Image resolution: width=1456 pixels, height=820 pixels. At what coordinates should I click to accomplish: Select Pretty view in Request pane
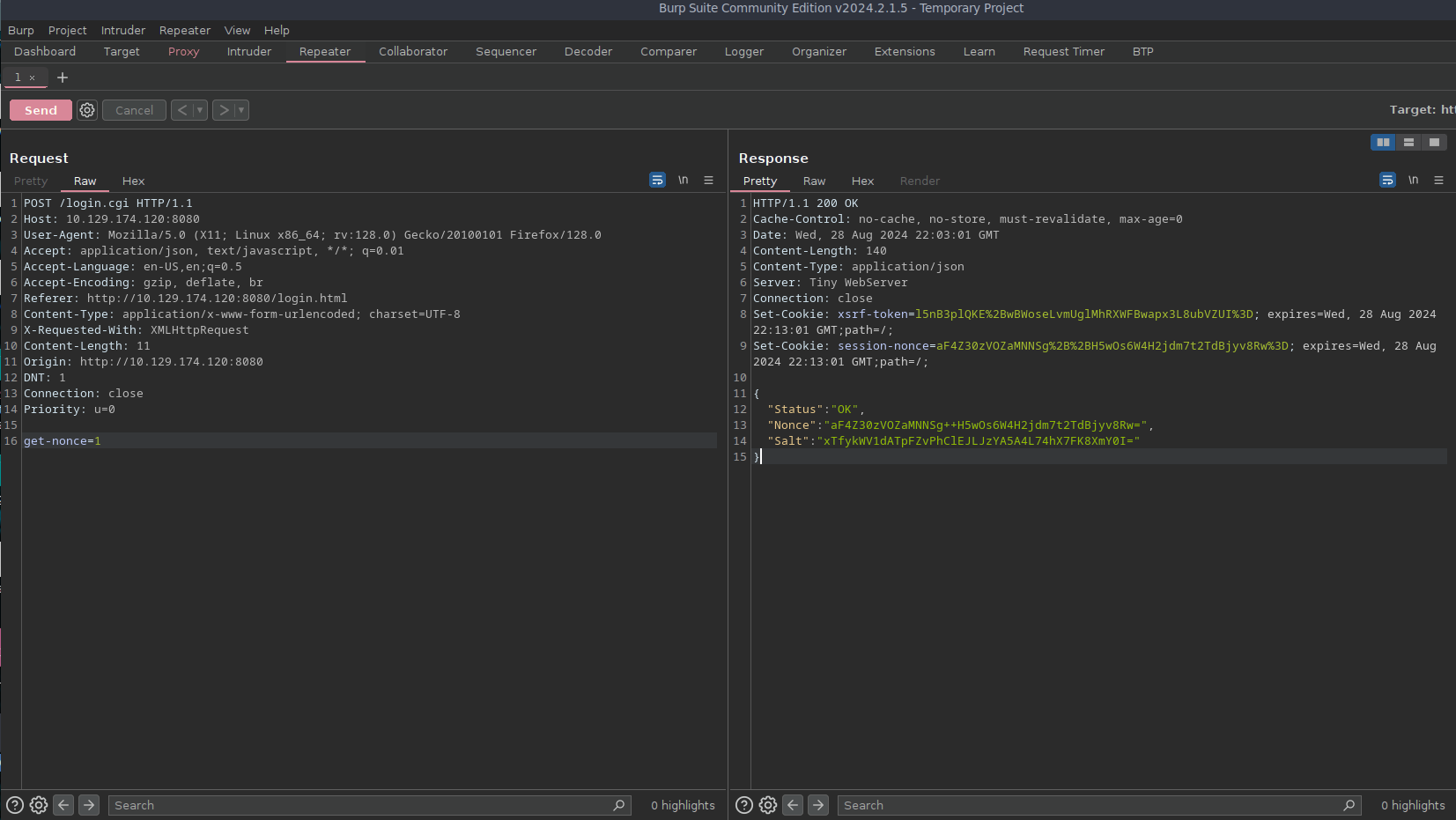tap(31, 181)
